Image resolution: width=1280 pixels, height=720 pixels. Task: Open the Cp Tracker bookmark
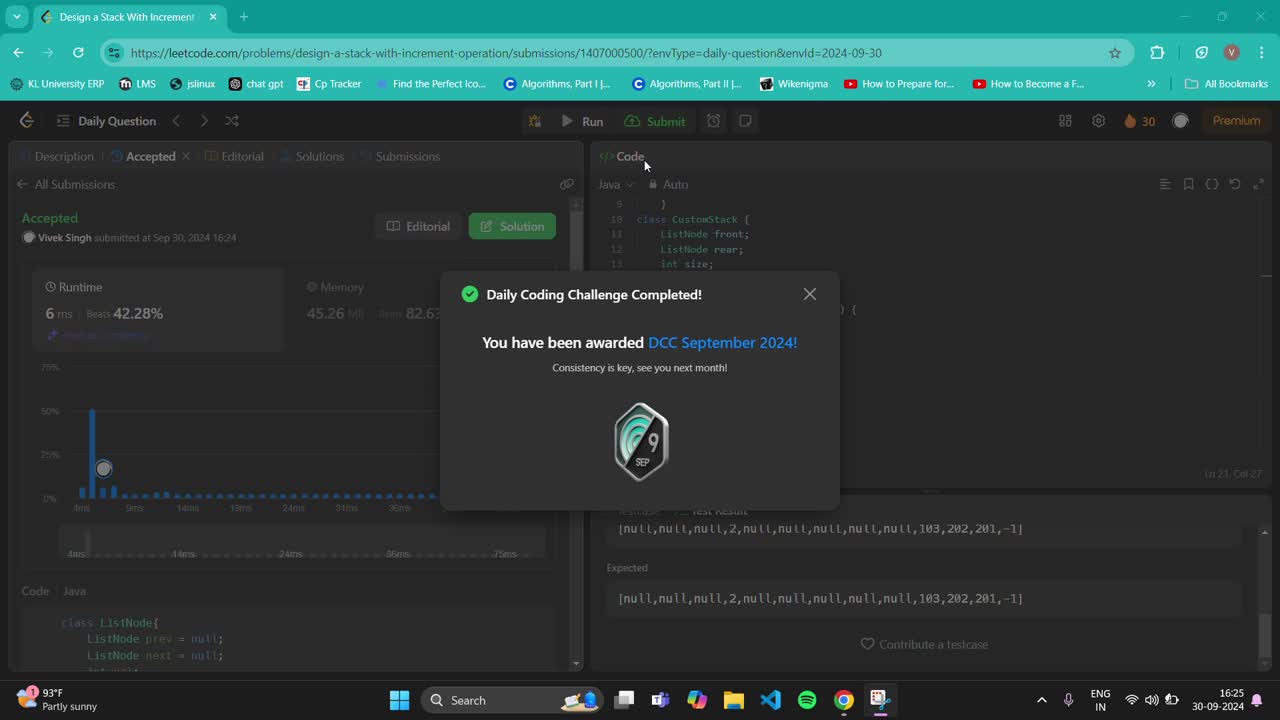click(x=329, y=84)
